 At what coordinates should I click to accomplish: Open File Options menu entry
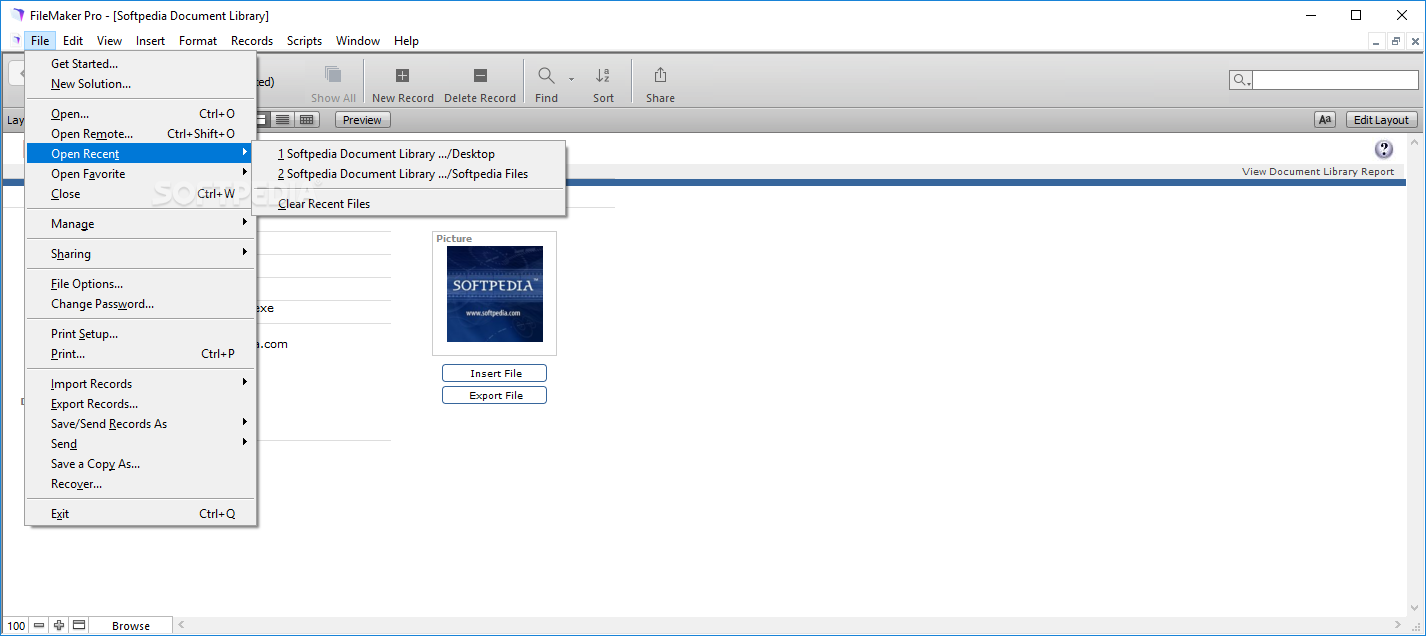click(x=140, y=284)
